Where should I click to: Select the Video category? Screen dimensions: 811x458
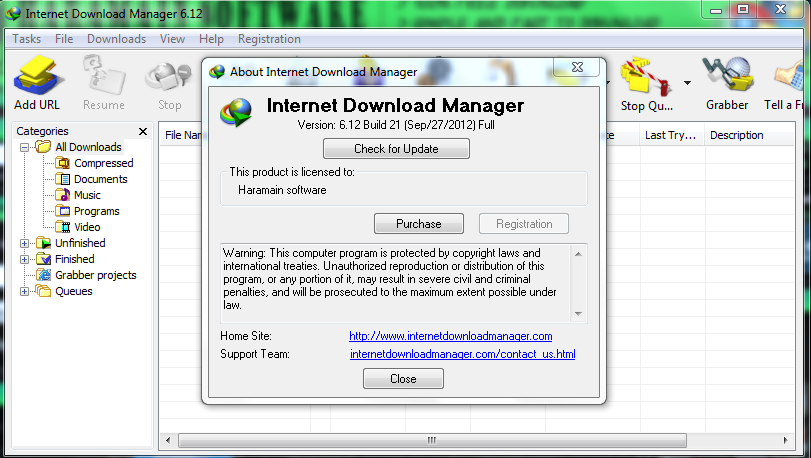click(x=87, y=227)
